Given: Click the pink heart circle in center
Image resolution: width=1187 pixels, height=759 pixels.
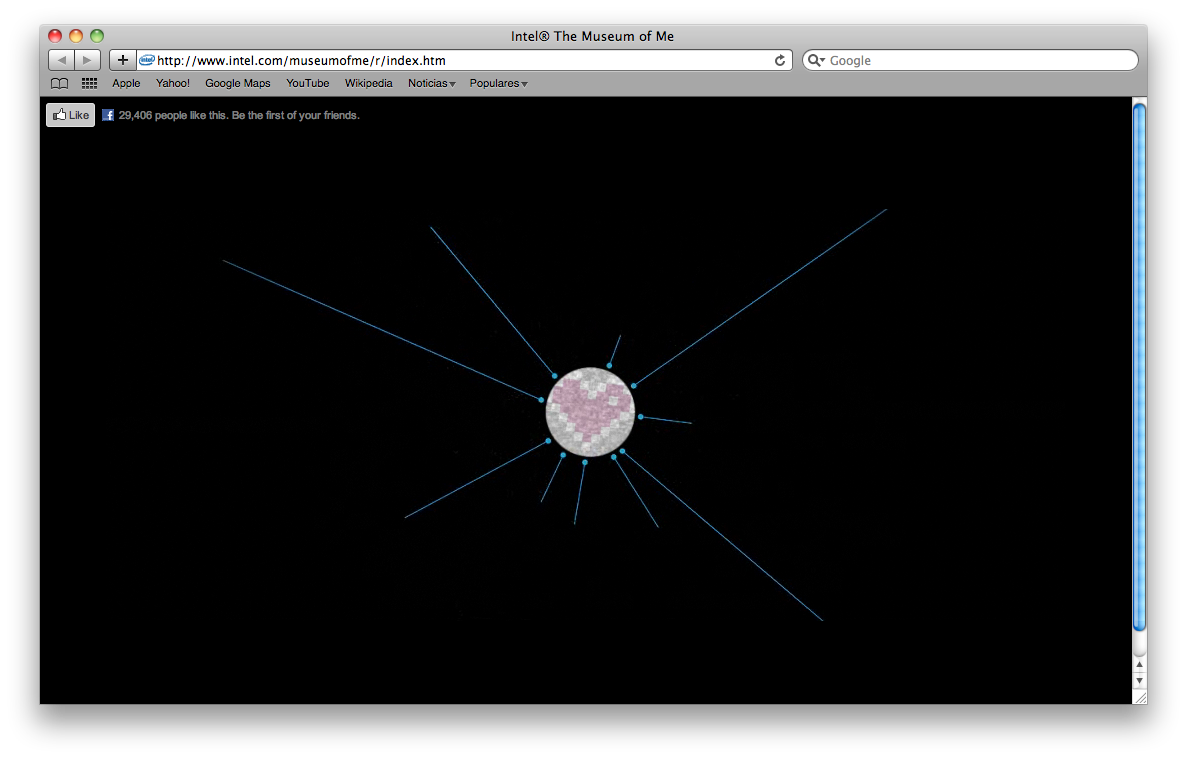Looking at the screenshot, I should click(590, 412).
